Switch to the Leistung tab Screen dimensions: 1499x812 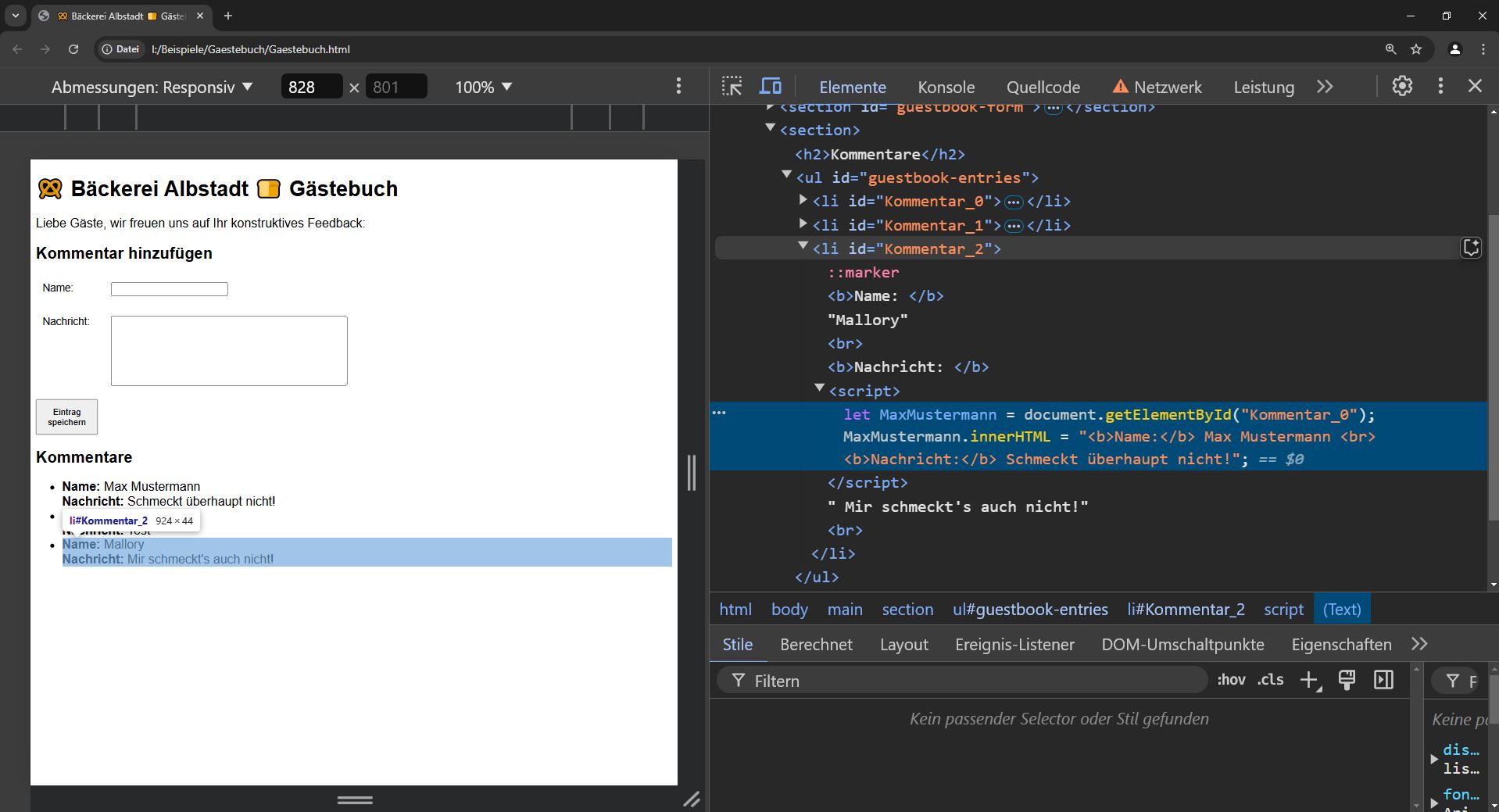pos(1264,87)
